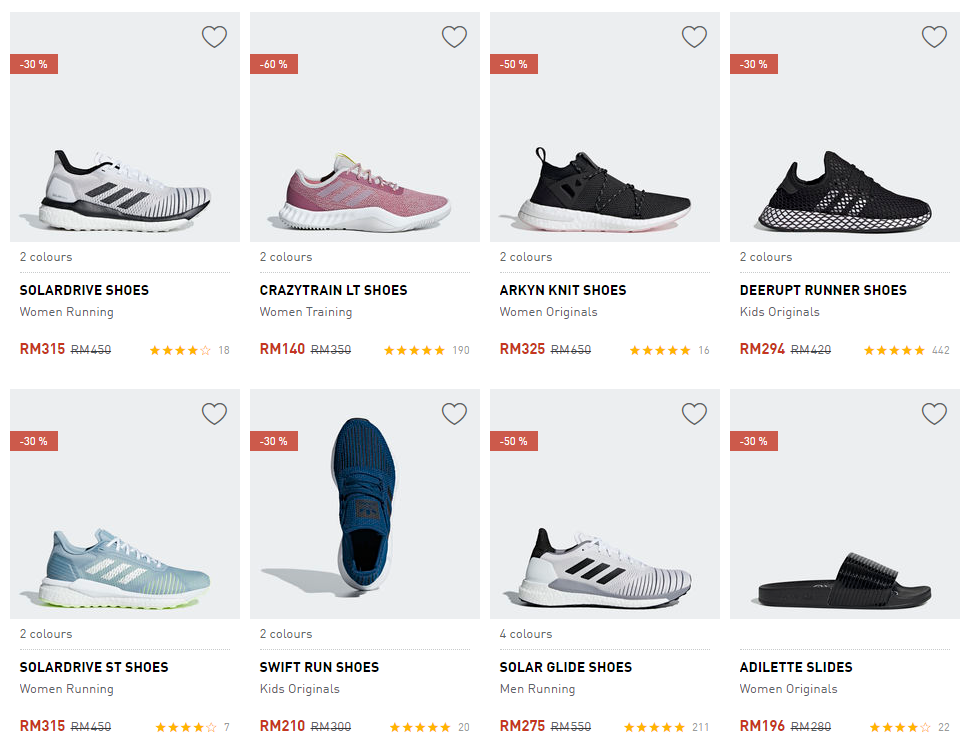
Task: Select the Arkyn Knit Shoes product image
Action: pyautogui.click(x=604, y=190)
